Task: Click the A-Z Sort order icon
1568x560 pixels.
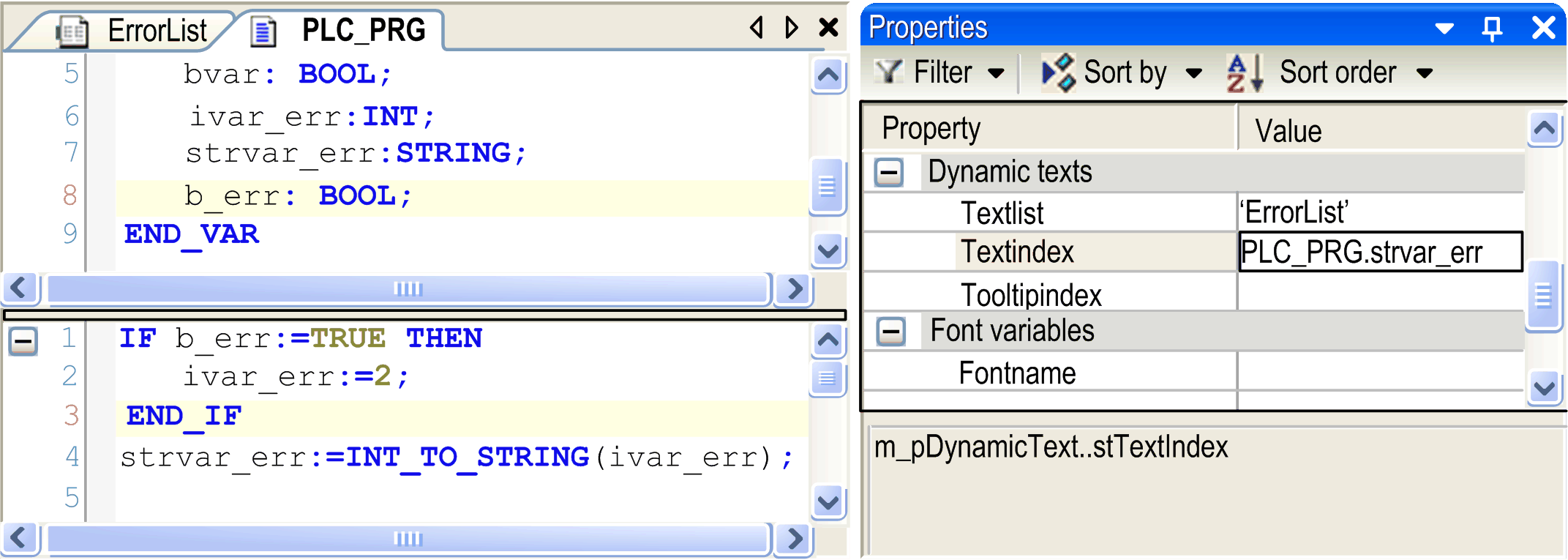Action: click(1245, 73)
